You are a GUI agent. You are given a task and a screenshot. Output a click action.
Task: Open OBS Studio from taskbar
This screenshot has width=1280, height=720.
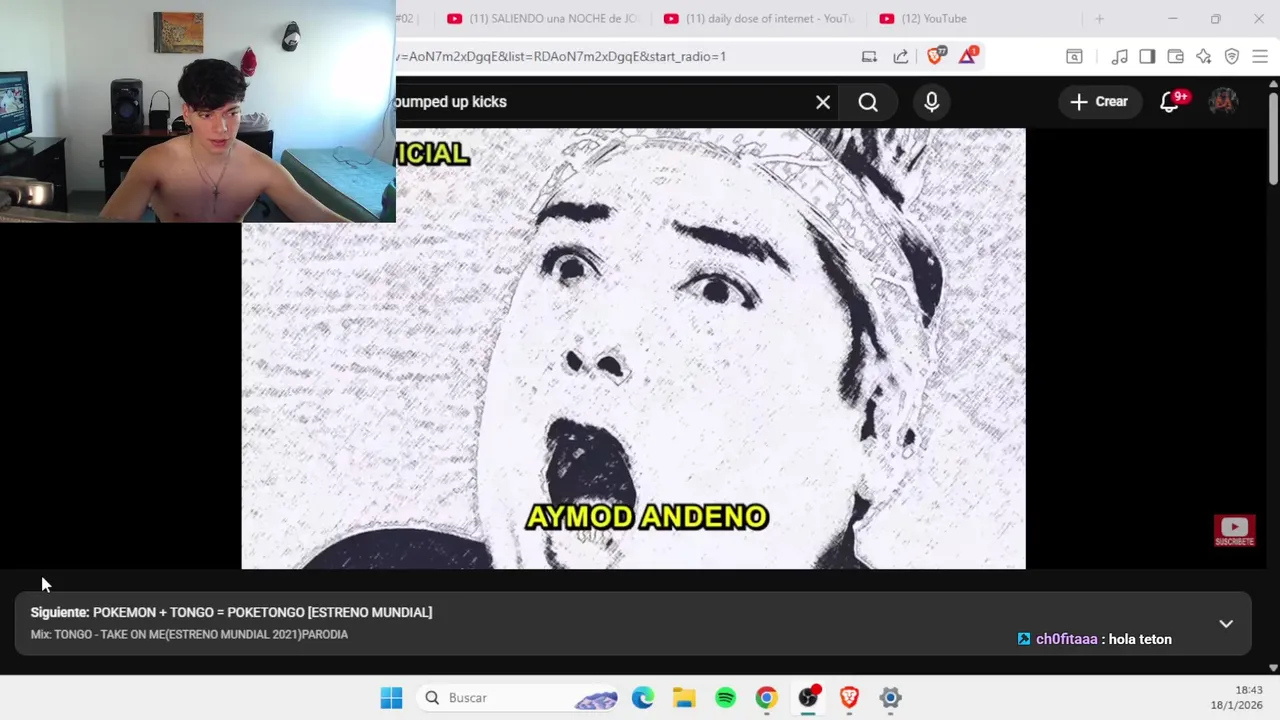point(808,698)
